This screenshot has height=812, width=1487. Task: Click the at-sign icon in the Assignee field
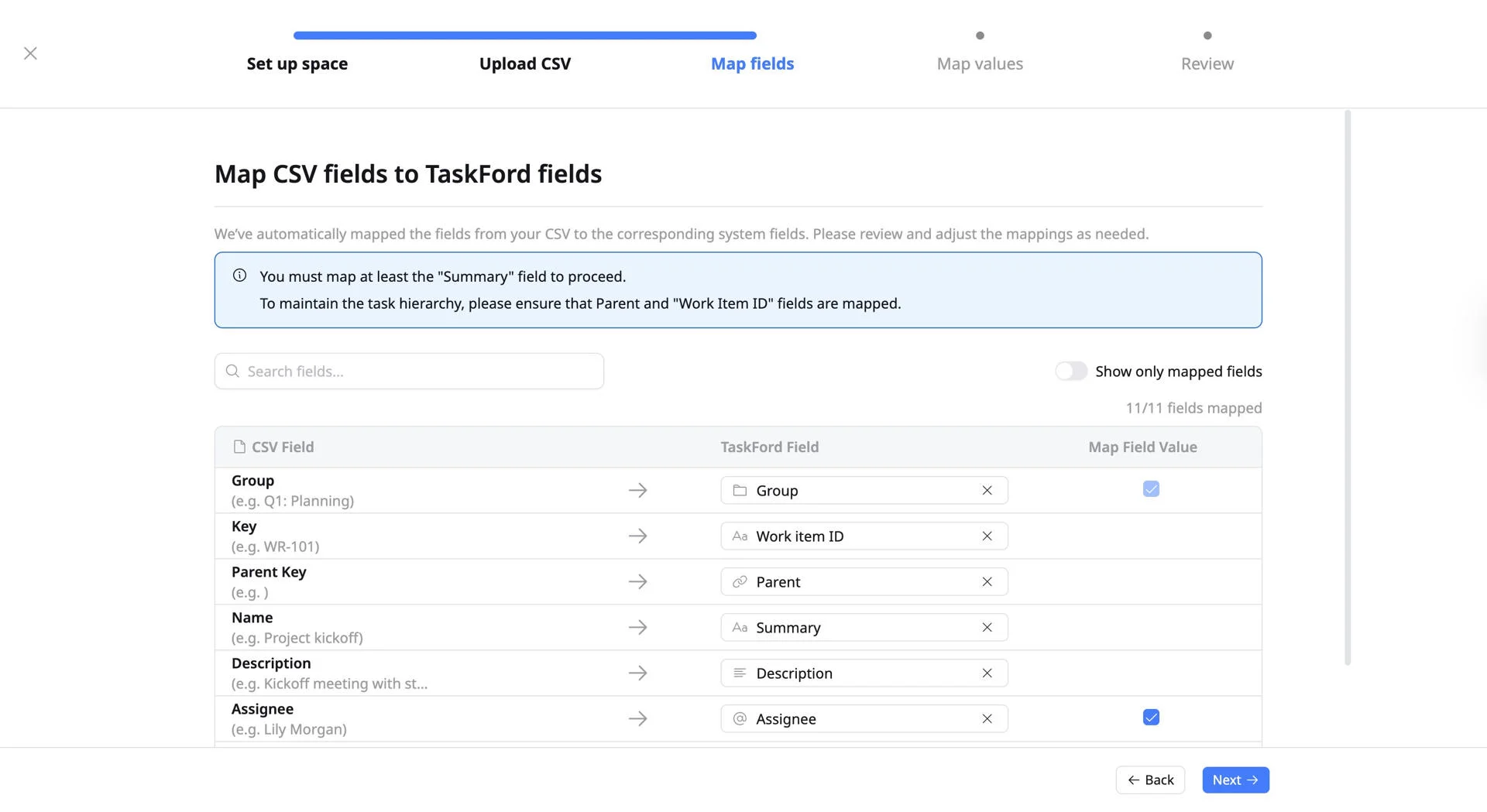click(740, 719)
